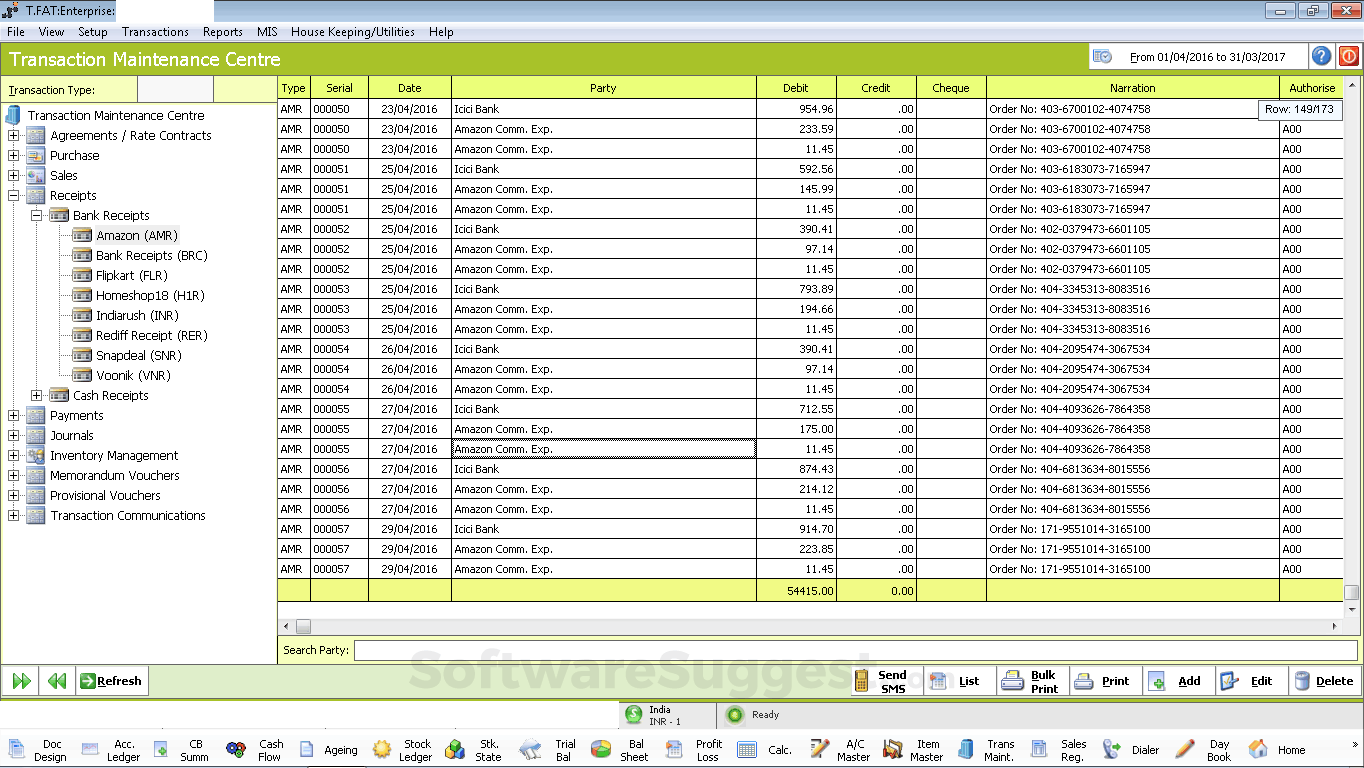Open the Calc. tool
Viewport: 1364px width, 768px height.
point(770,749)
